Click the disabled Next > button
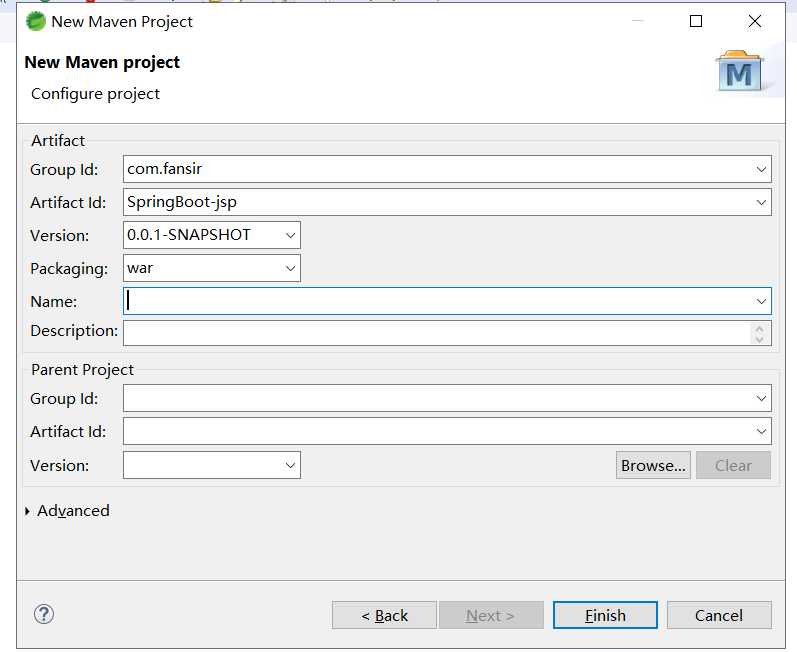Screen dimensions: 797x652 (x=491, y=615)
